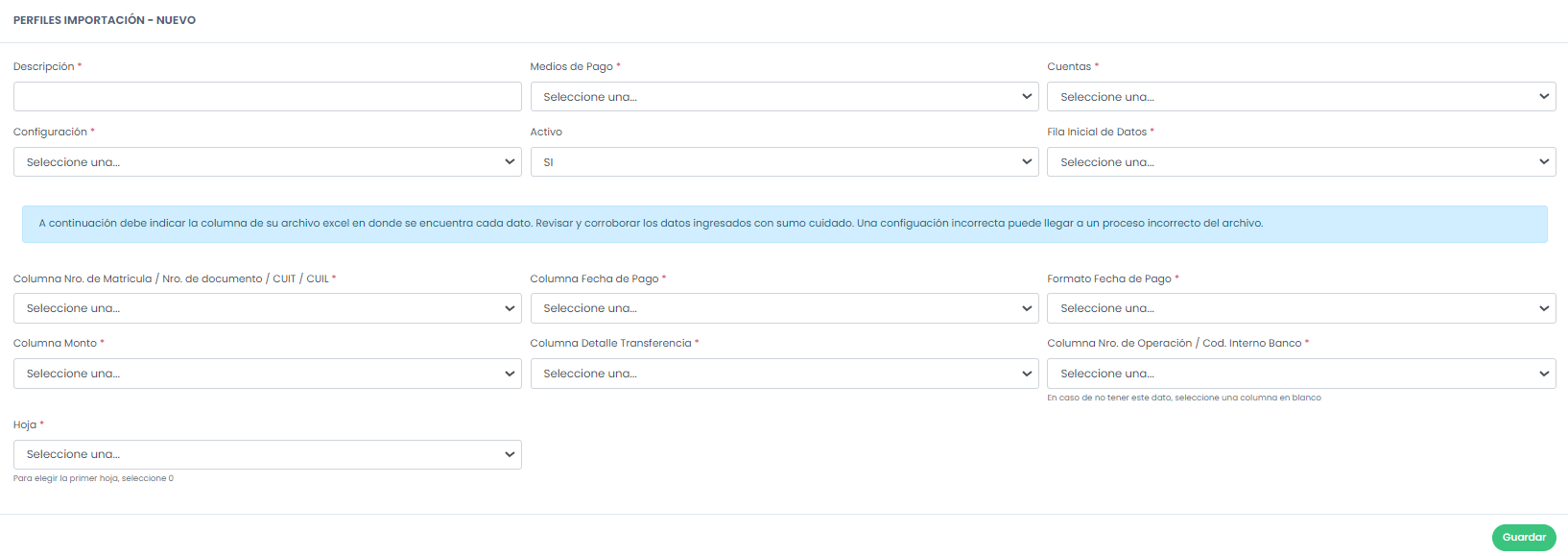The image size is (1568, 556).
Task: Expand the Cuentas dropdown
Action: 1300,97
